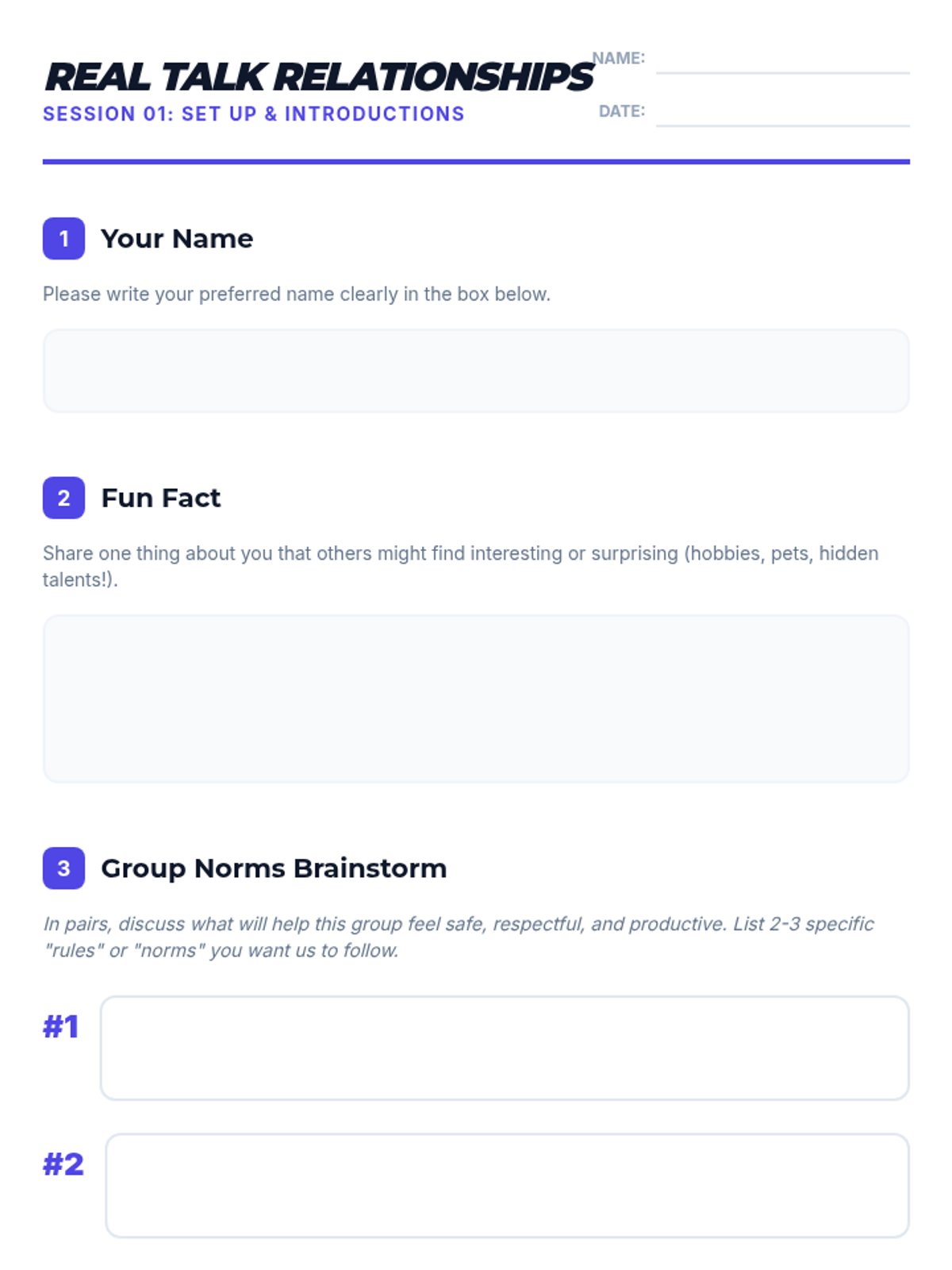The height and width of the screenshot is (1270, 952).
Task: Click the number 2 badge icon
Action: click(x=63, y=498)
